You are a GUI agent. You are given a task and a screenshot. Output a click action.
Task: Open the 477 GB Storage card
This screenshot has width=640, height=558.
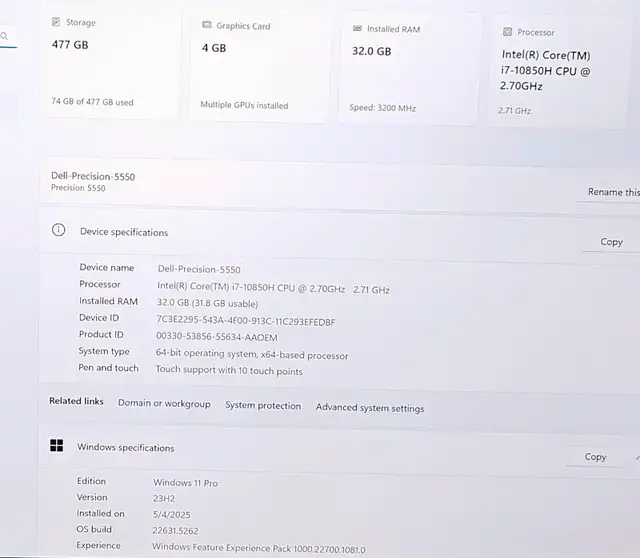(111, 63)
